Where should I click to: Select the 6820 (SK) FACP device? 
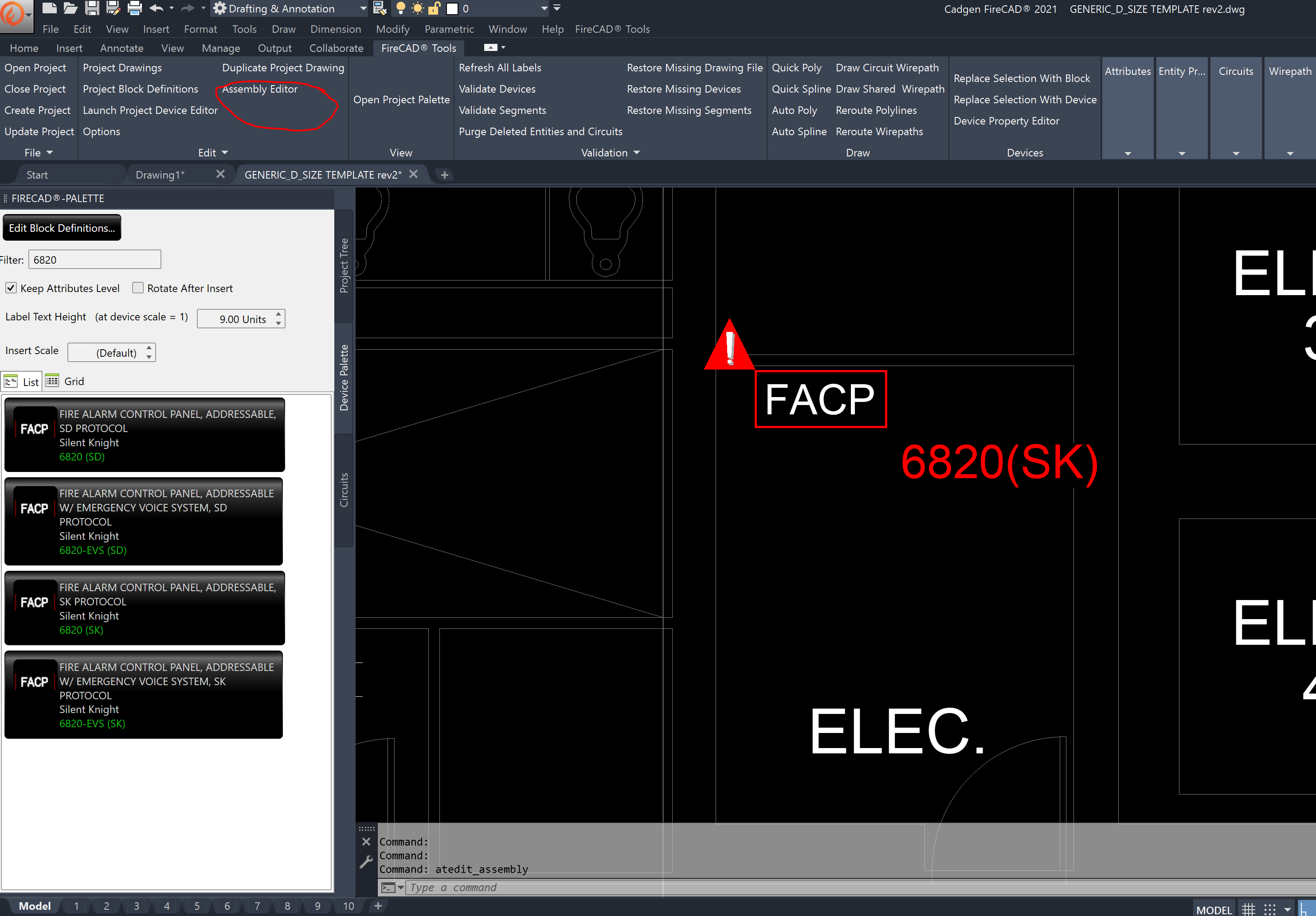(x=145, y=608)
